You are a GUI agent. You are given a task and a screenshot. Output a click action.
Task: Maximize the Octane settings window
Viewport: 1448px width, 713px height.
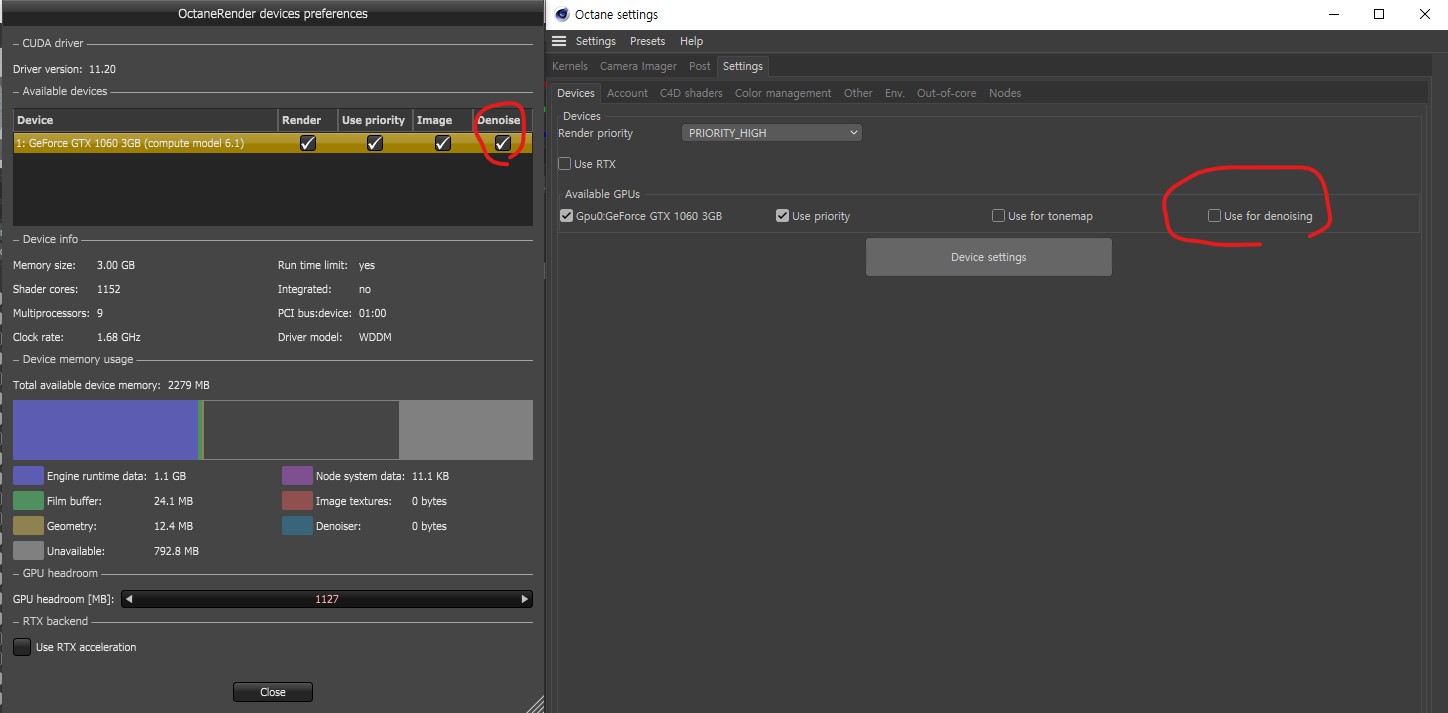tap(1379, 14)
